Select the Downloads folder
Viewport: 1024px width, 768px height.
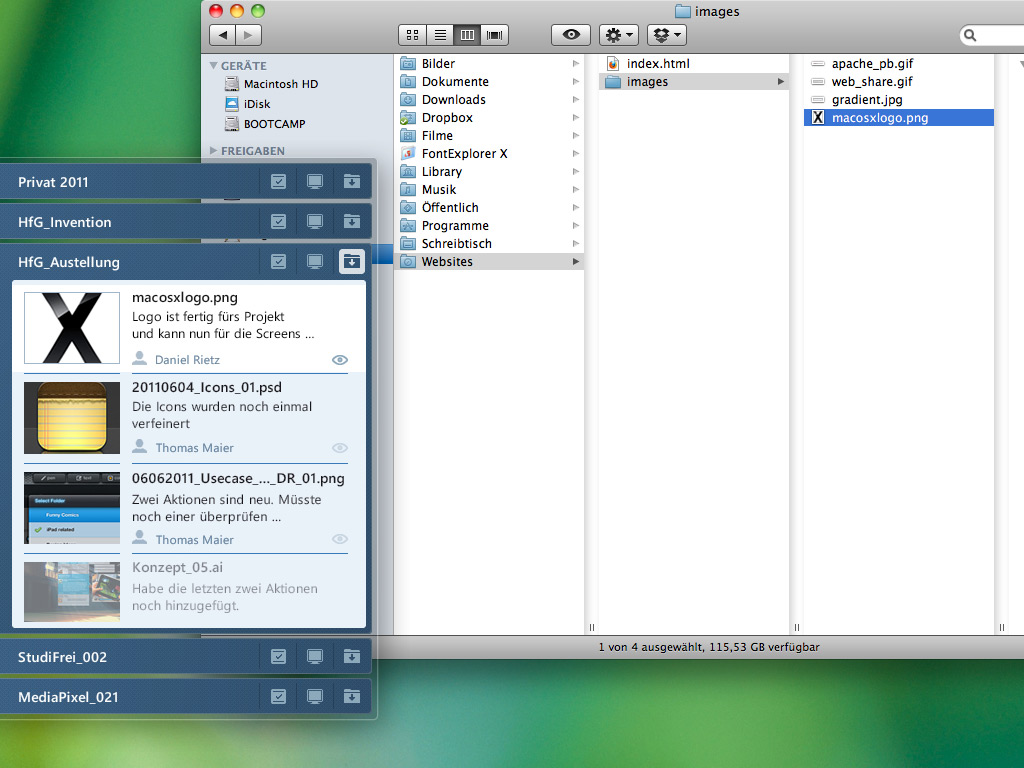point(488,99)
